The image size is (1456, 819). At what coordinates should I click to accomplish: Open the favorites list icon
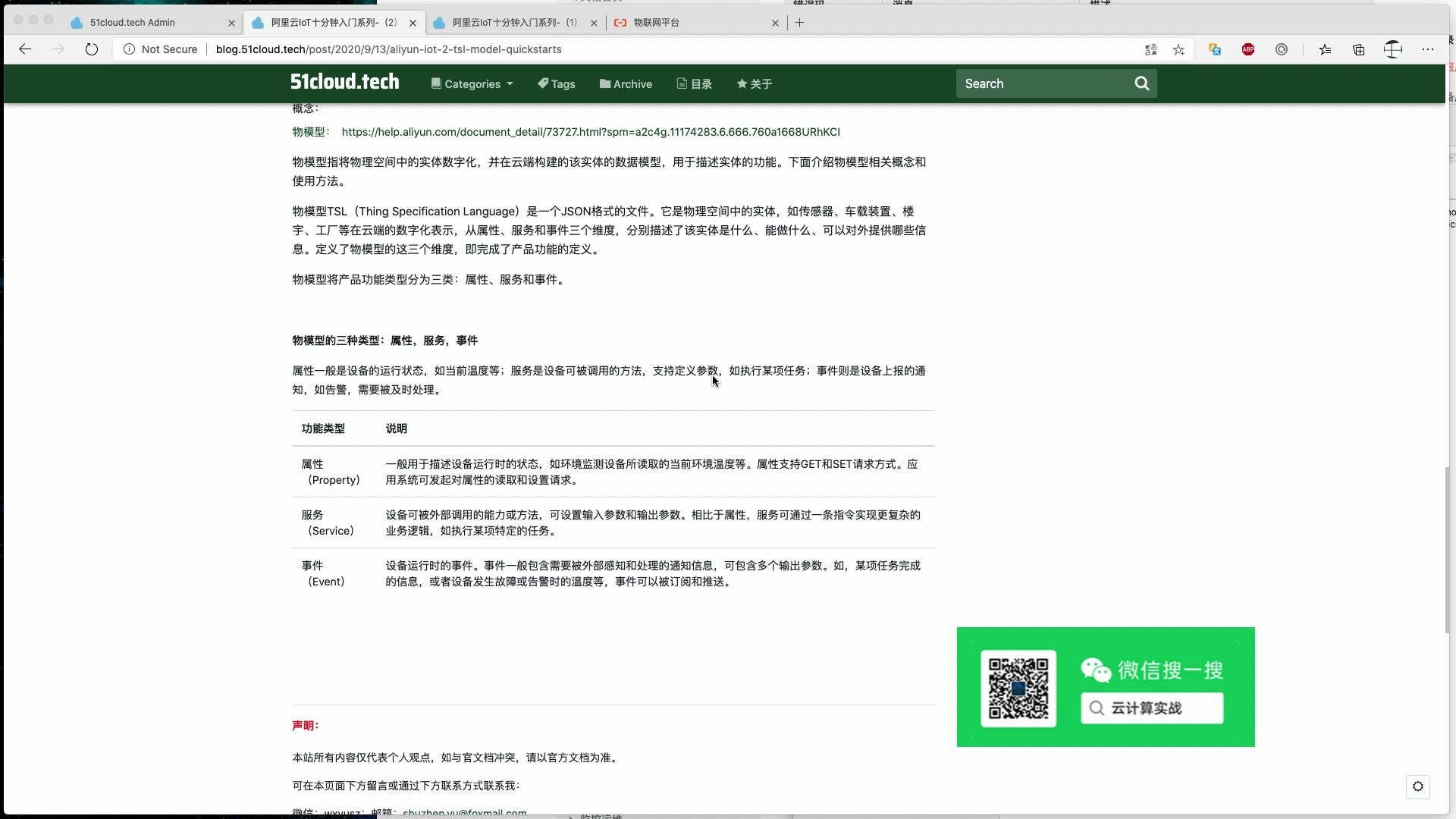[1325, 49]
